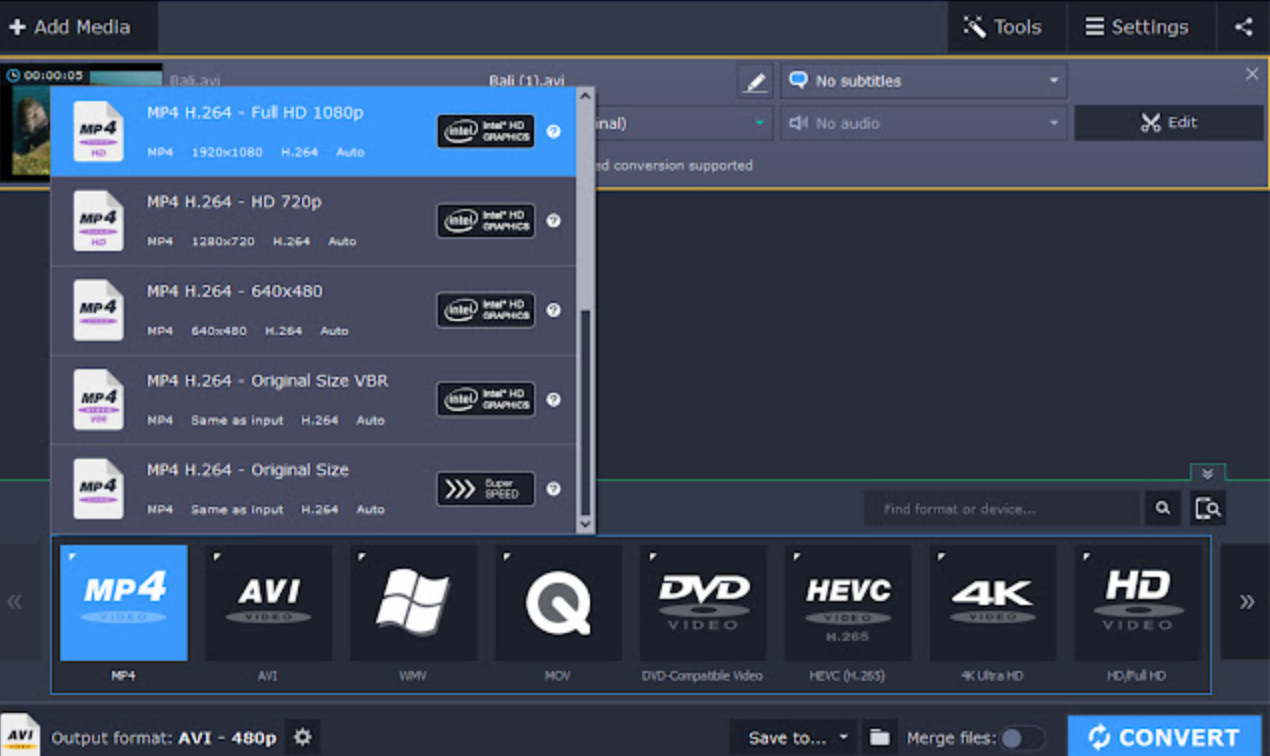Select MP4 H.264 - HD 720p preset
This screenshot has width=1270, height=756.
313,221
